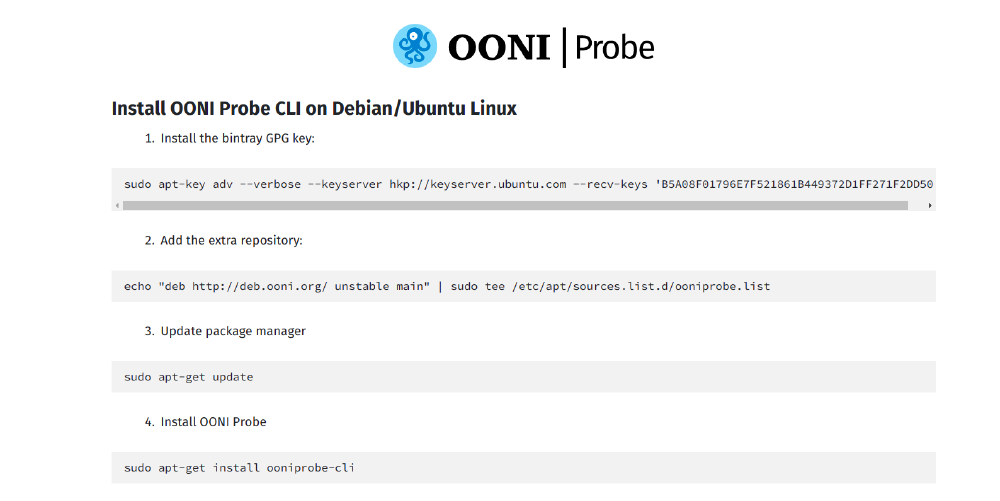Screen dimensions: 1000x501
Task: Click the 'sudo tee' part of the echo command
Action: tap(477, 286)
